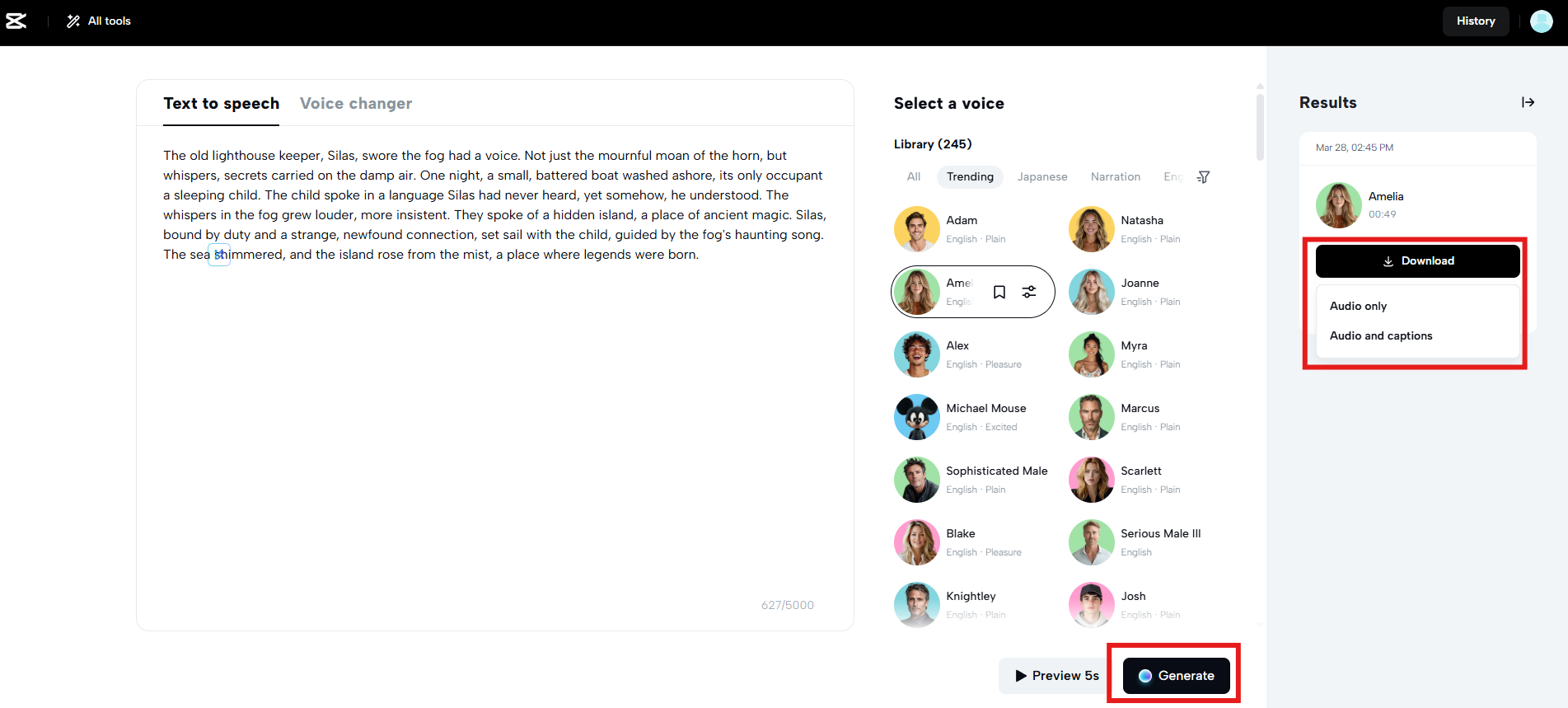Click the Amelia result avatar
This screenshot has height=708, width=1568.
point(1339,205)
